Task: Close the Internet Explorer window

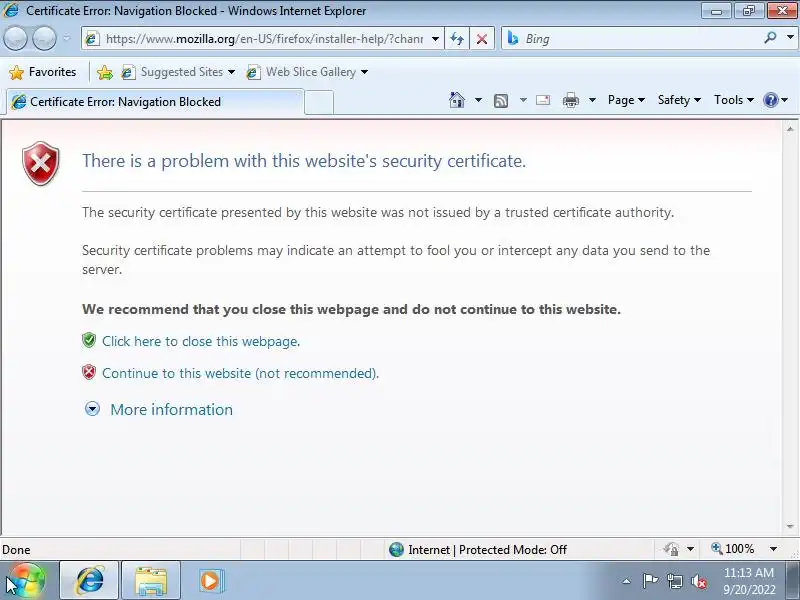Action: point(782,10)
